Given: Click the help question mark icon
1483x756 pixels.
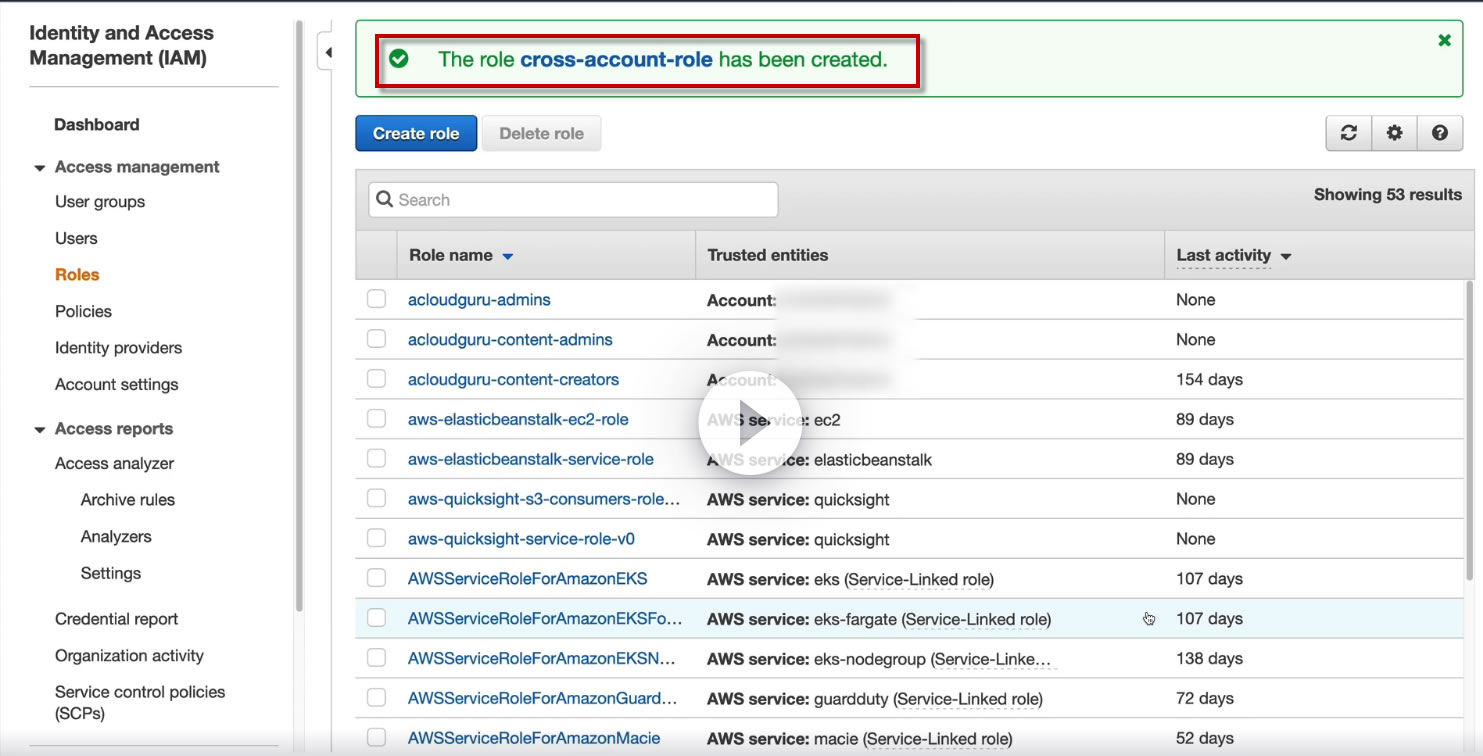Looking at the screenshot, I should (1440, 133).
